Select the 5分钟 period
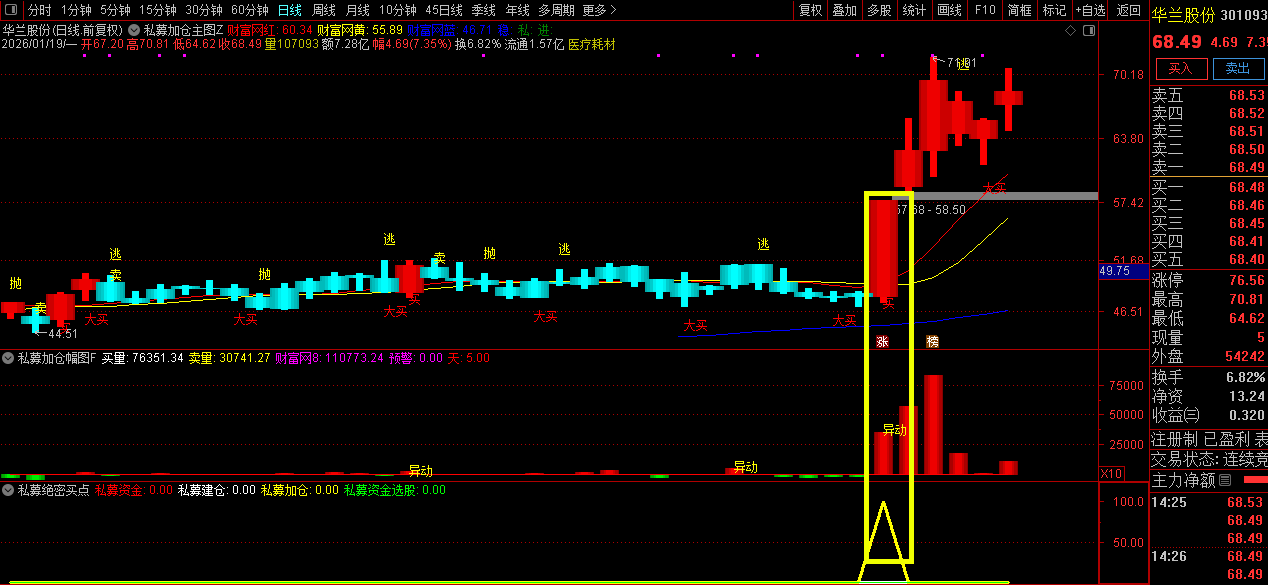 [115, 10]
